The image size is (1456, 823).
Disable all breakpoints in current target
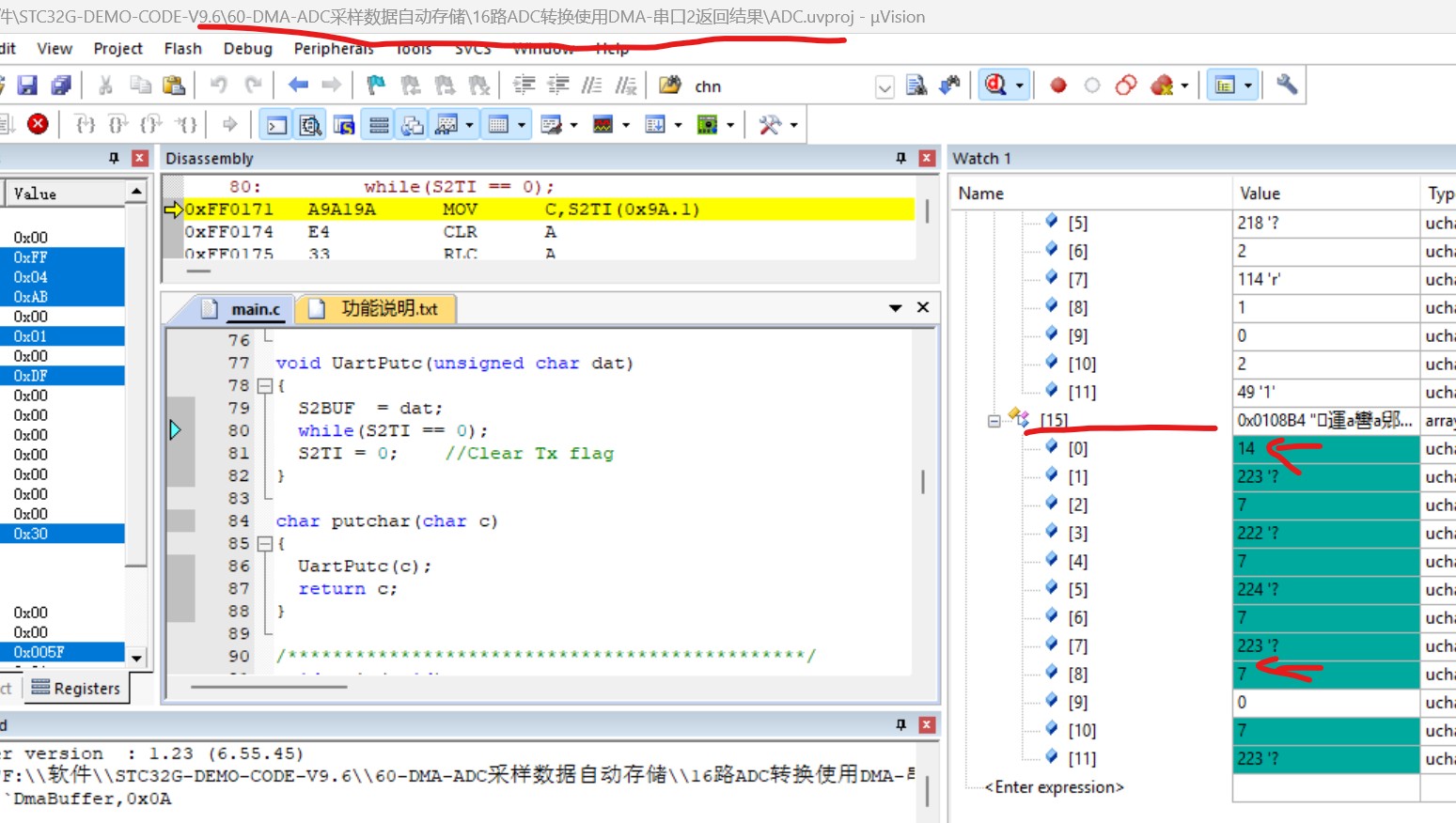click(1126, 85)
